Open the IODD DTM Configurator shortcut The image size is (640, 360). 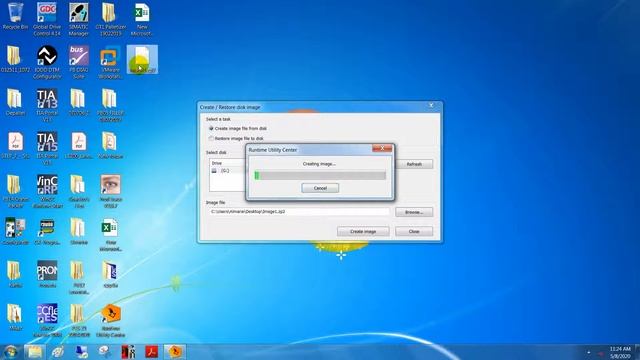point(47,62)
